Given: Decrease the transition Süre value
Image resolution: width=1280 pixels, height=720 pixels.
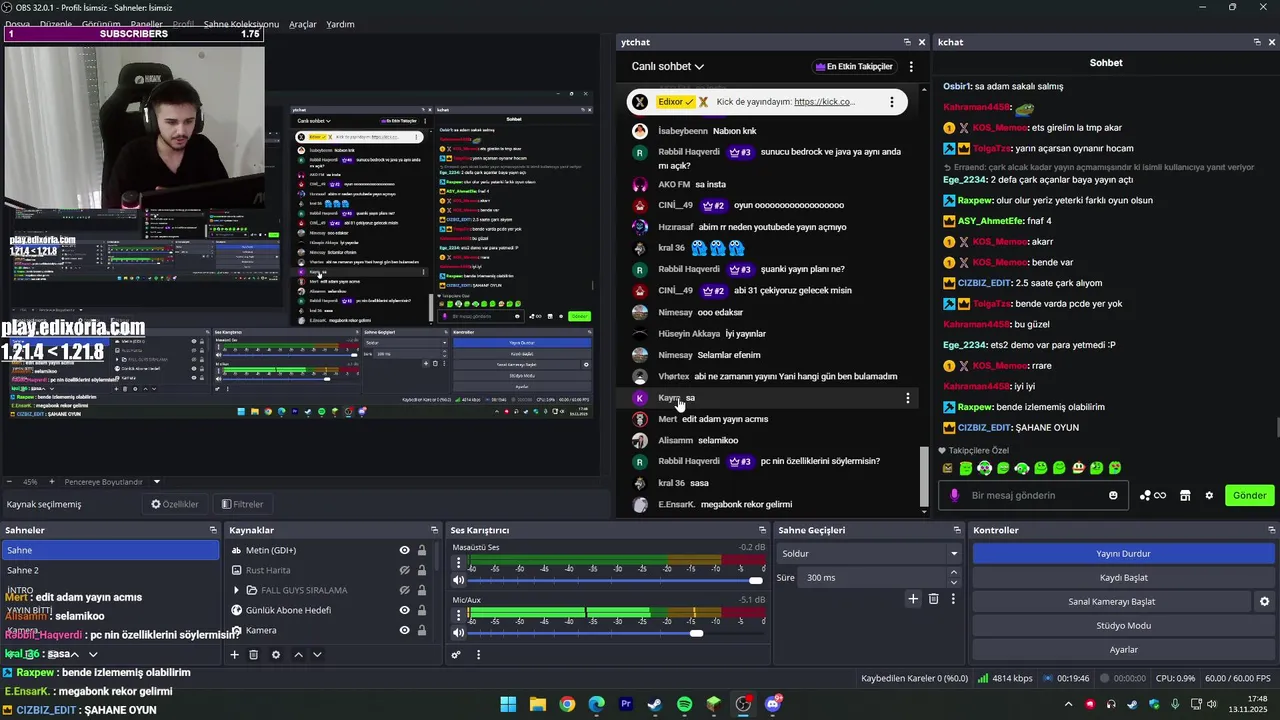Looking at the screenshot, I should tap(953, 583).
